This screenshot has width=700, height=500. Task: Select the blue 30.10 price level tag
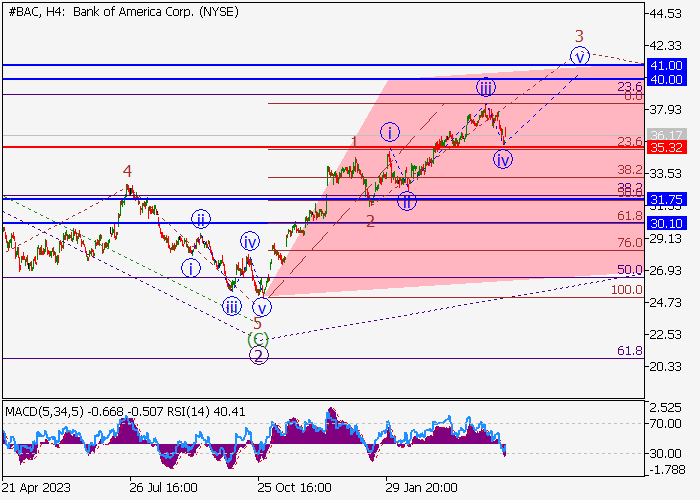pyautogui.click(x=666, y=224)
